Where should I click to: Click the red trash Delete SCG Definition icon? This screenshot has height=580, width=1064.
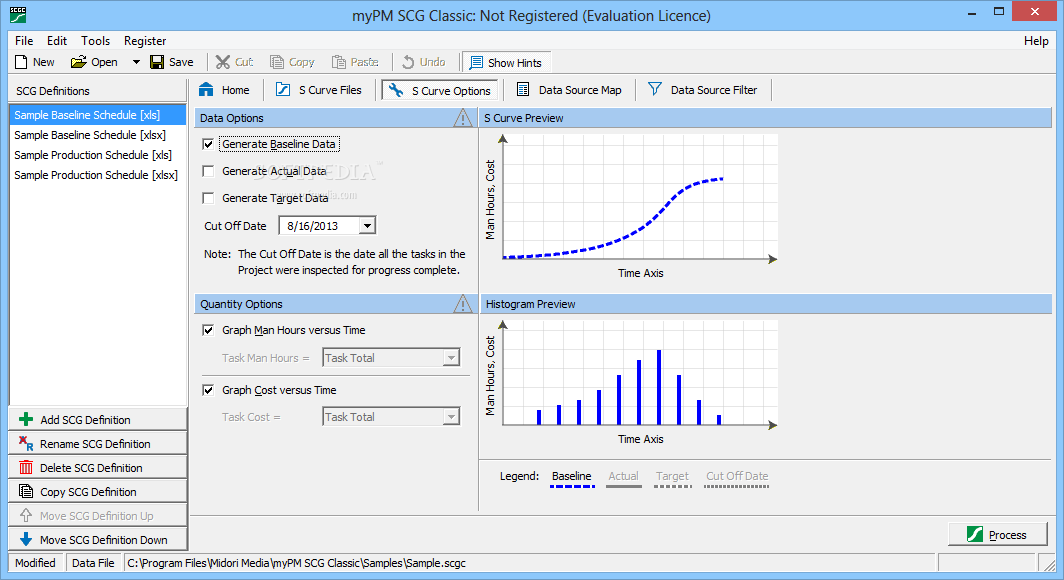26,467
